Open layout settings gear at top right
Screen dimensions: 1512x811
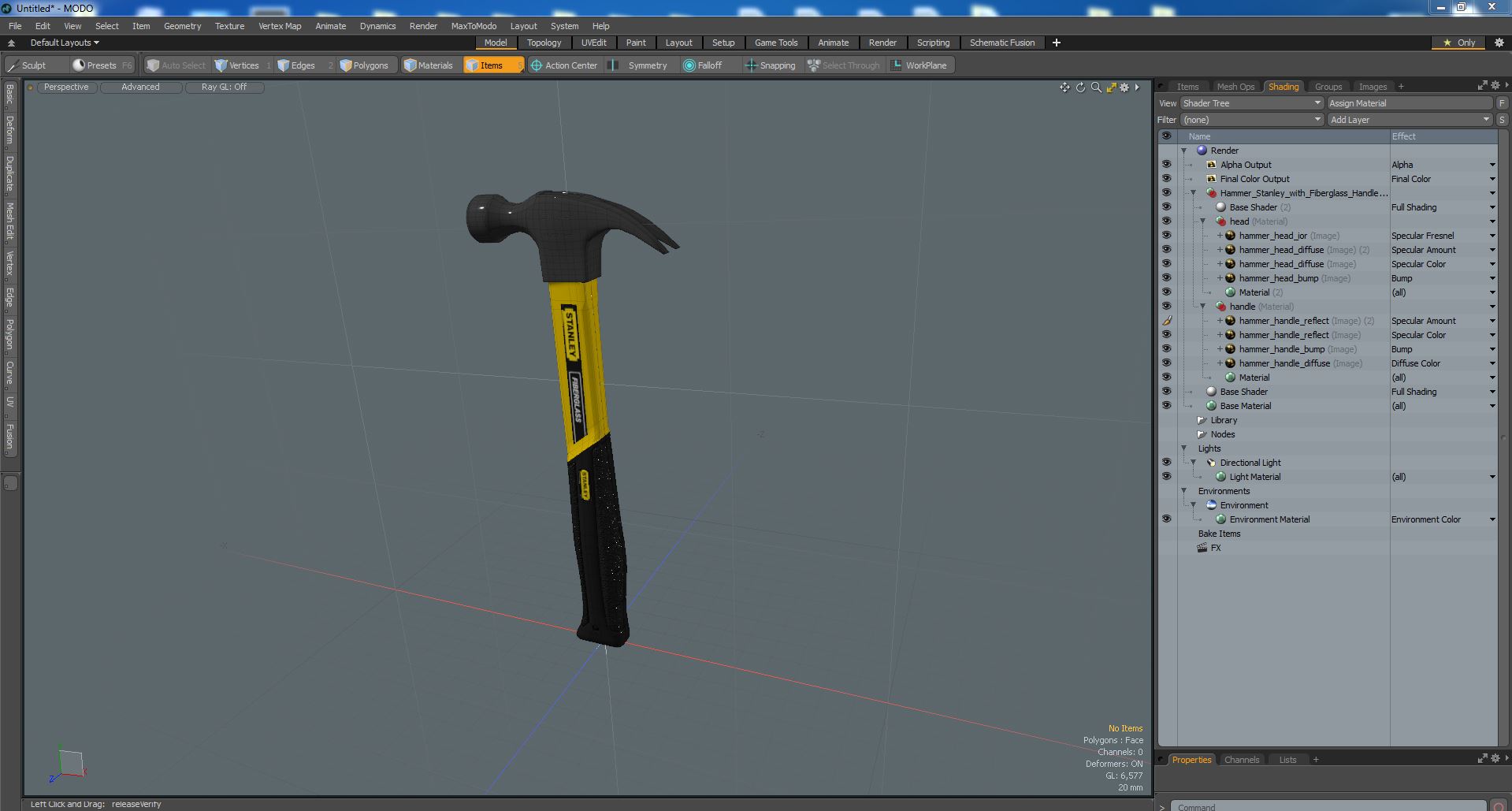tap(1499, 43)
